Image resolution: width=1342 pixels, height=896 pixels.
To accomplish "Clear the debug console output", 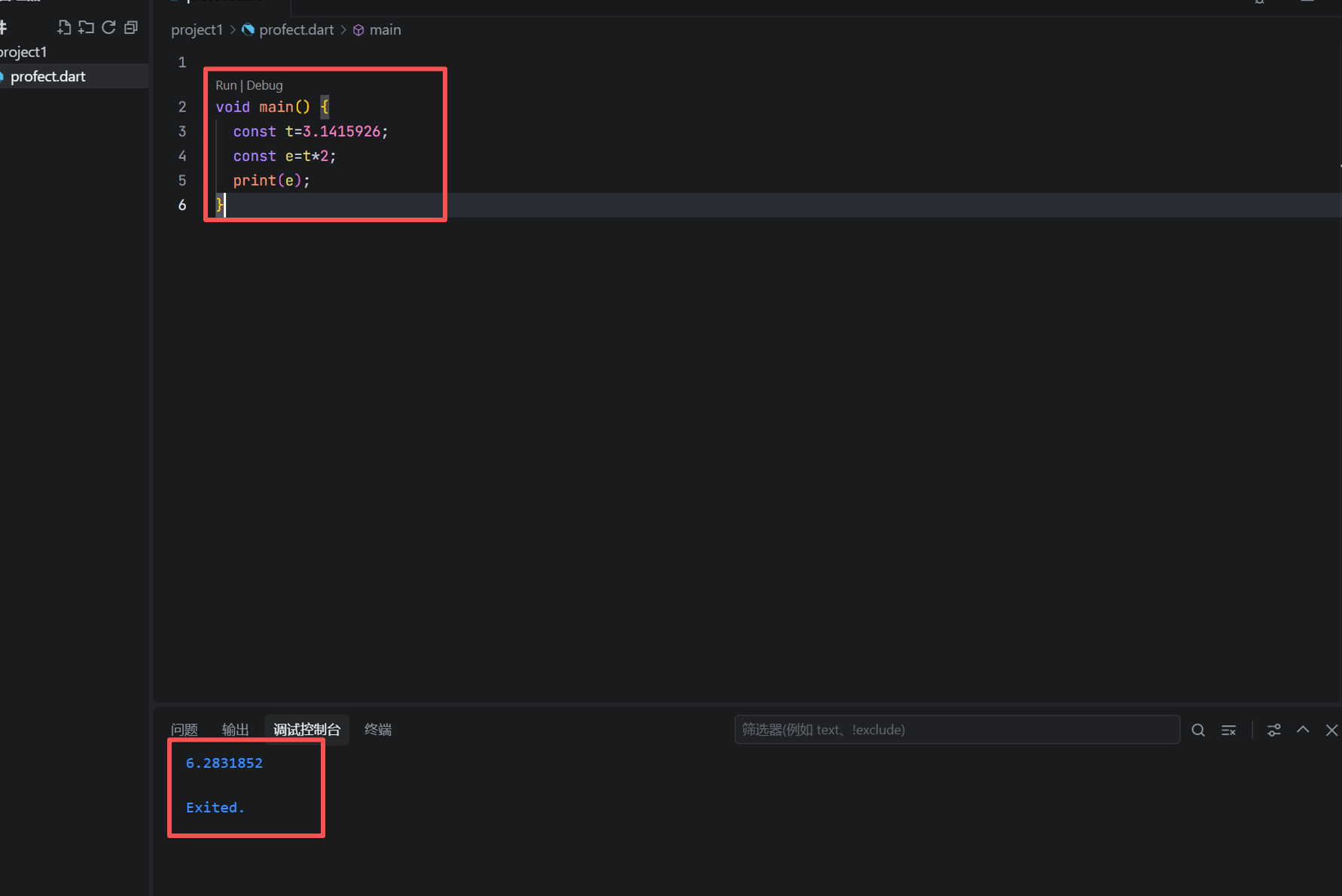I will pyautogui.click(x=1229, y=730).
